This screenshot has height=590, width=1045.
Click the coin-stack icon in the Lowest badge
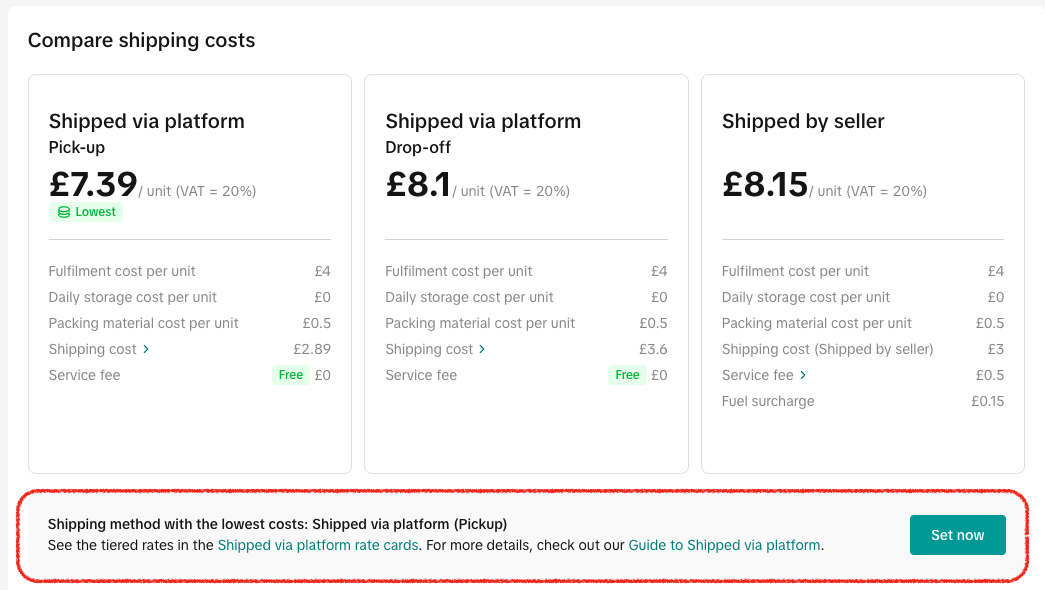coord(64,212)
